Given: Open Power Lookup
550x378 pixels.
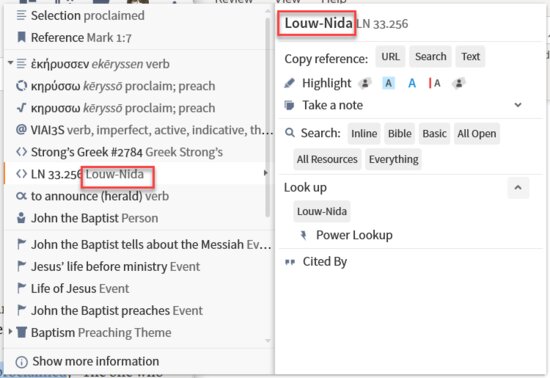Looking at the screenshot, I should coord(354,235).
